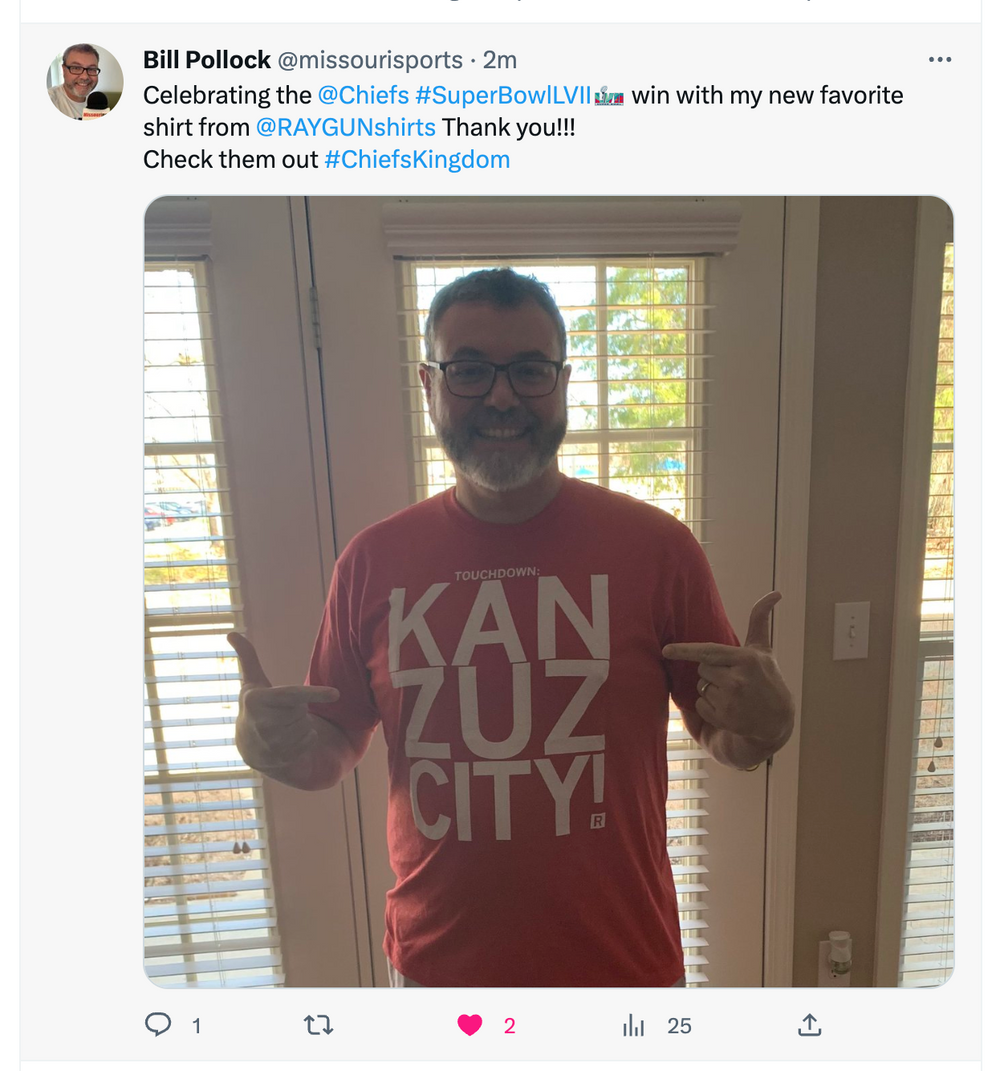Screen dimensions: 1000x1071
Task: Click the like count number 2
Action: click(510, 1026)
